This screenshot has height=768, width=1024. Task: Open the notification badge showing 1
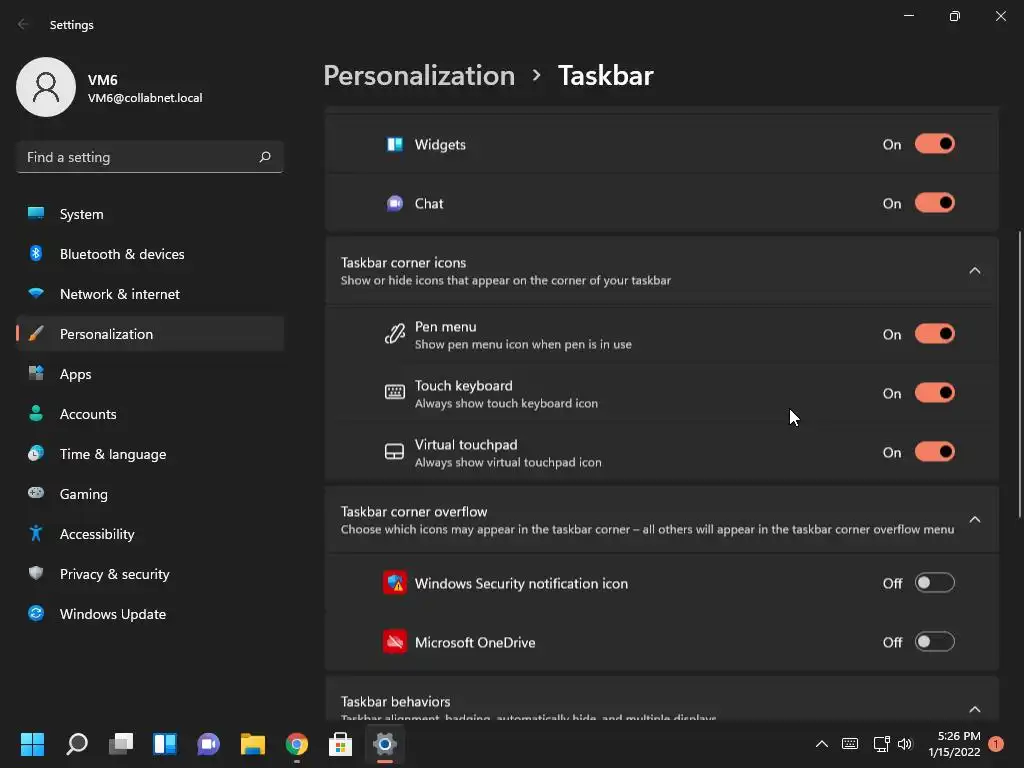(x=996, y=744)
